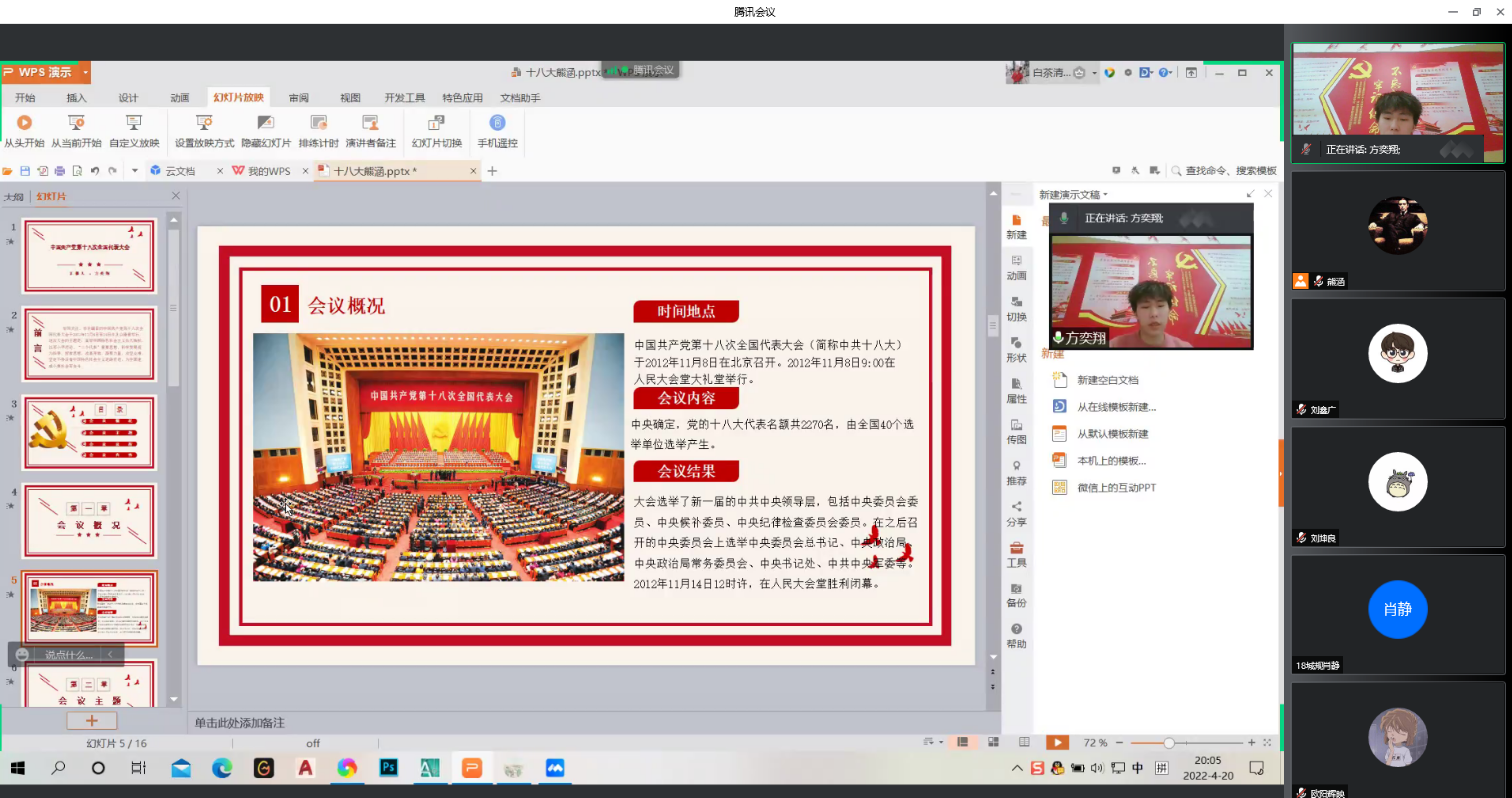The height and width of the screenshot is (798, 1512).
Task: Click 隐藏幻灯片 hide slide icon
Action: (265, 123)
